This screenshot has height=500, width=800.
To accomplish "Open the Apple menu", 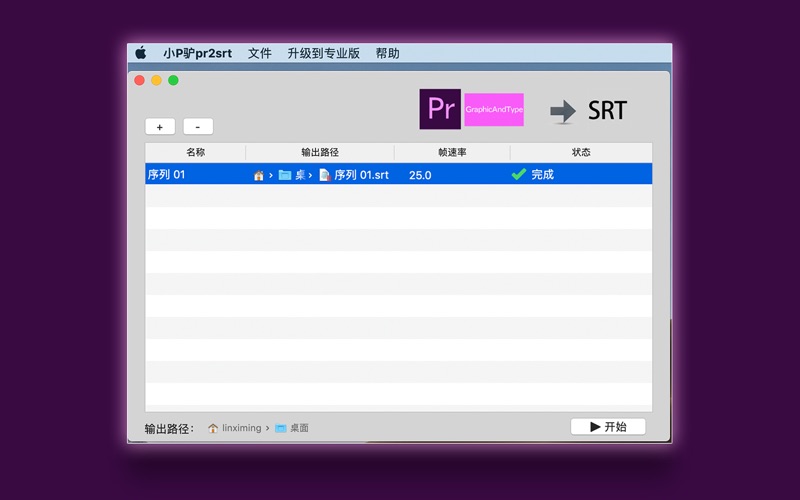I will tap(141, 53).
